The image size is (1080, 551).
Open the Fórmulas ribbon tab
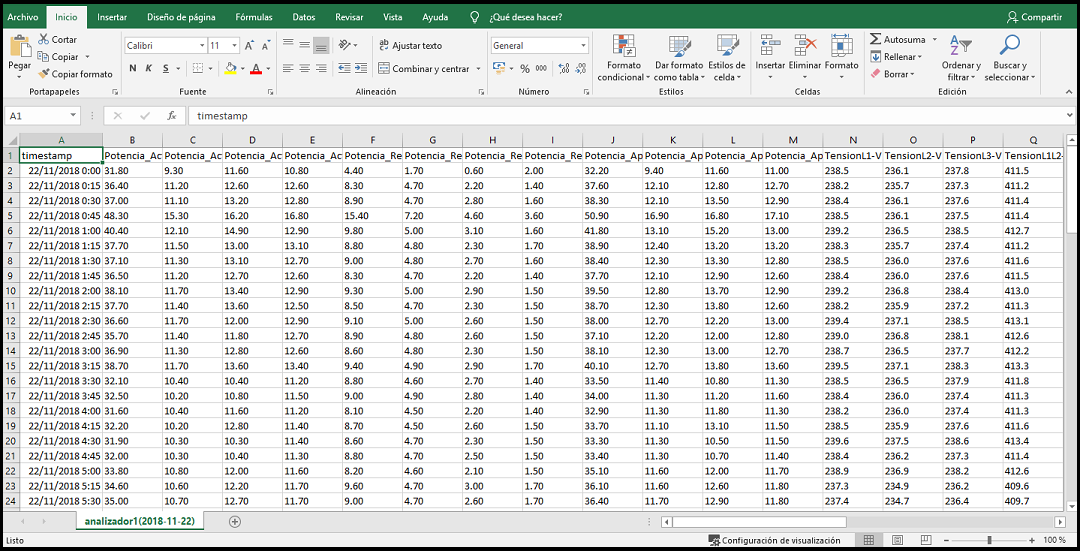254,17
